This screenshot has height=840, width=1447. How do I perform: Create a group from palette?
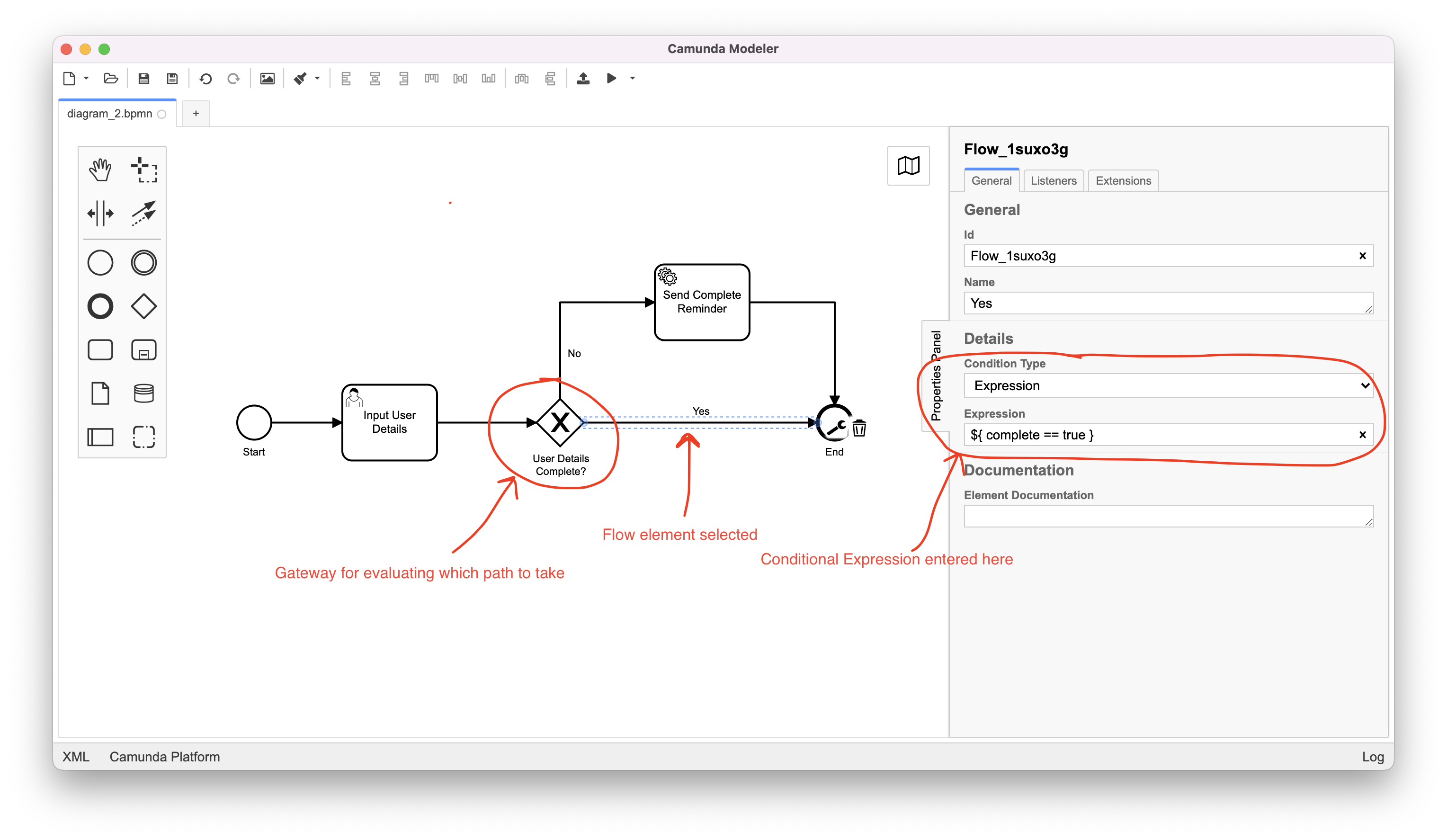tap(143, 437)
